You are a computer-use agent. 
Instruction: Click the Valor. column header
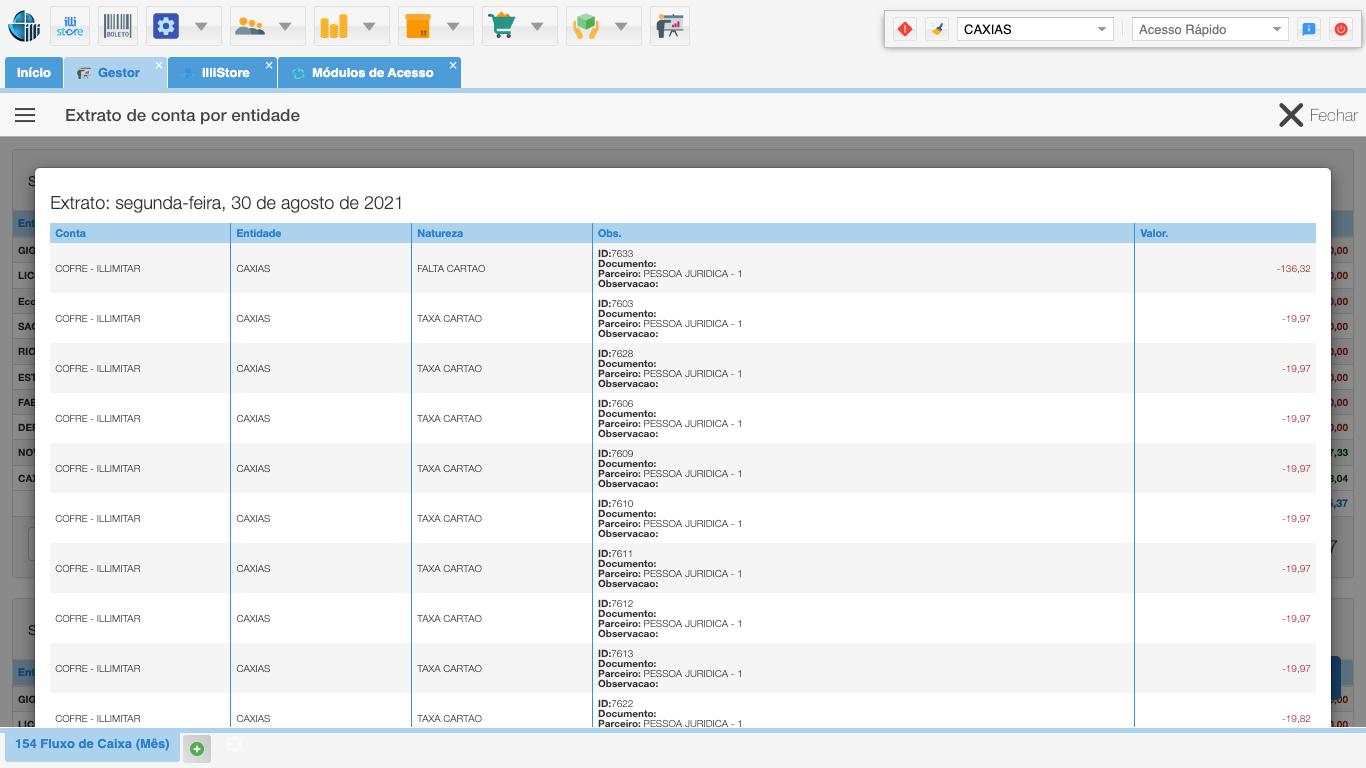point(1154,233)
